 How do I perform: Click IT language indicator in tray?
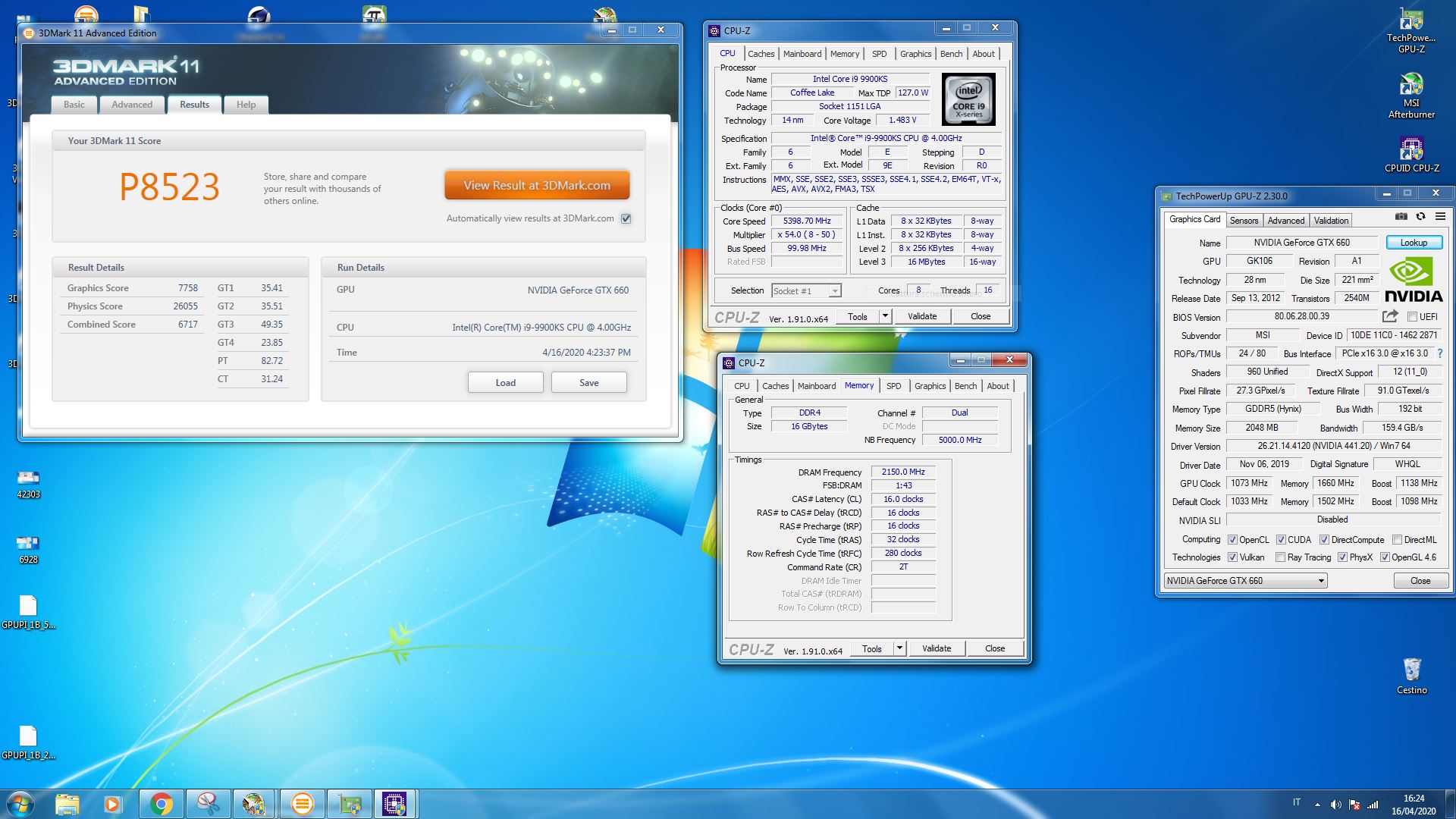[x=1297, y=802]
